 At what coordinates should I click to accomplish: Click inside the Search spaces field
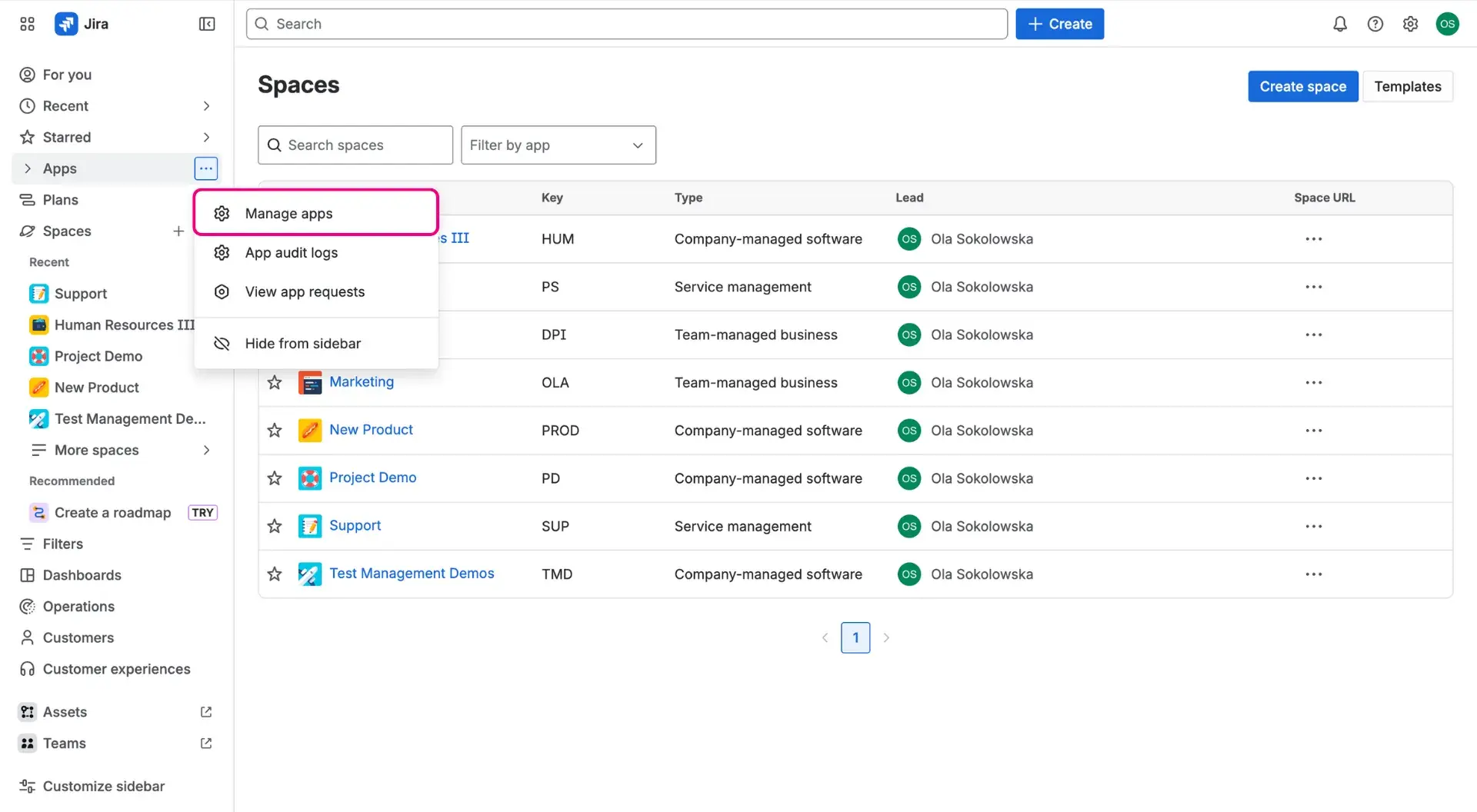355,145
